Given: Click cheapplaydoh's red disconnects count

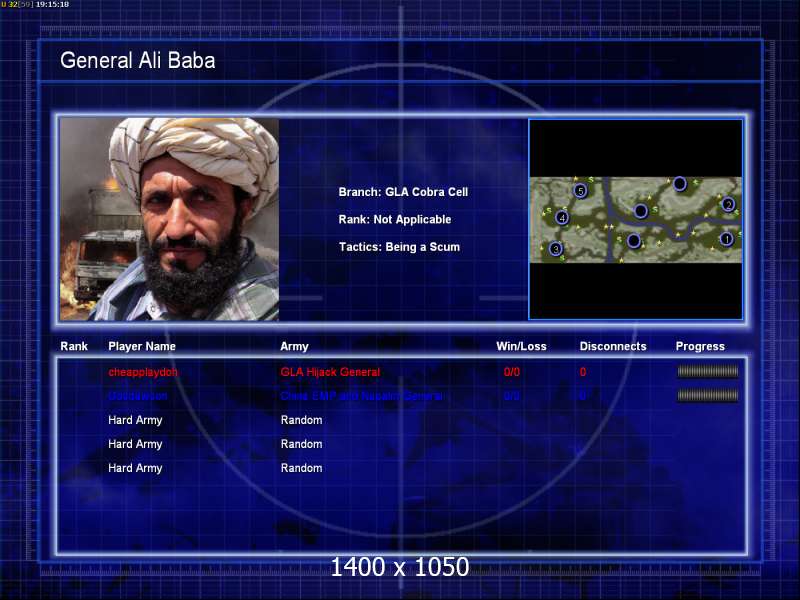Looking at the screenshot, I should tap(583, 372).
